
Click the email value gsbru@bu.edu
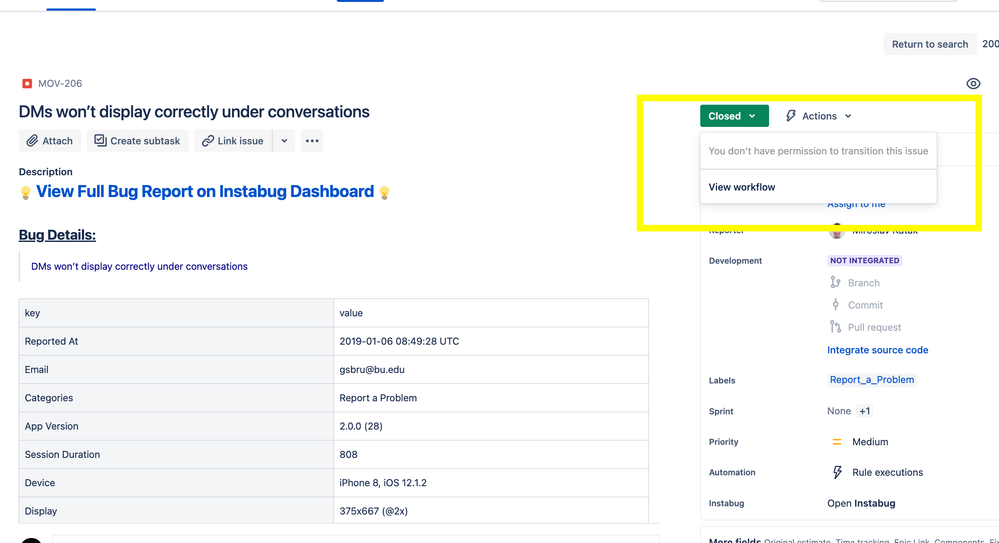pyautogui.click(x=371, y=370)
